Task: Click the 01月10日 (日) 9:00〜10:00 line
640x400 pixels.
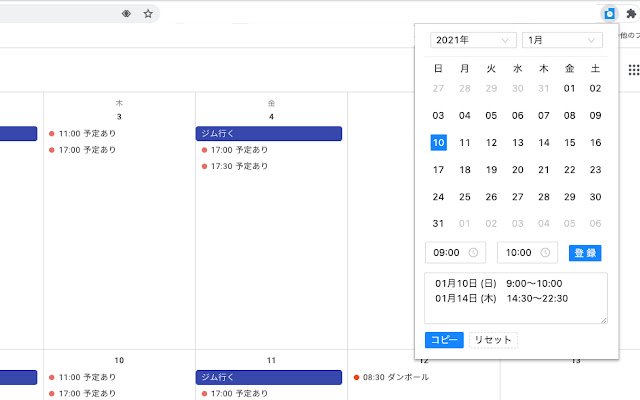Action: click(498, 283)
